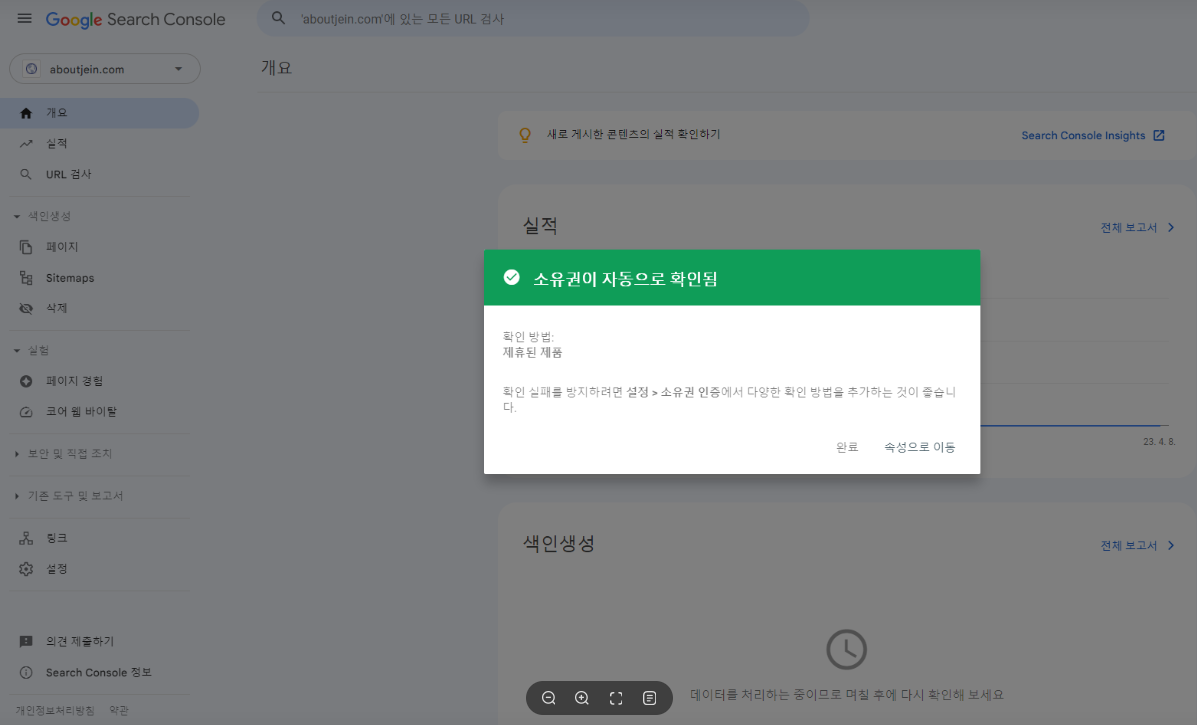Click chevron arrow beside 색인생성 전체 보고서
The width and height of the screenshot is (1197, 725).
1171,546
